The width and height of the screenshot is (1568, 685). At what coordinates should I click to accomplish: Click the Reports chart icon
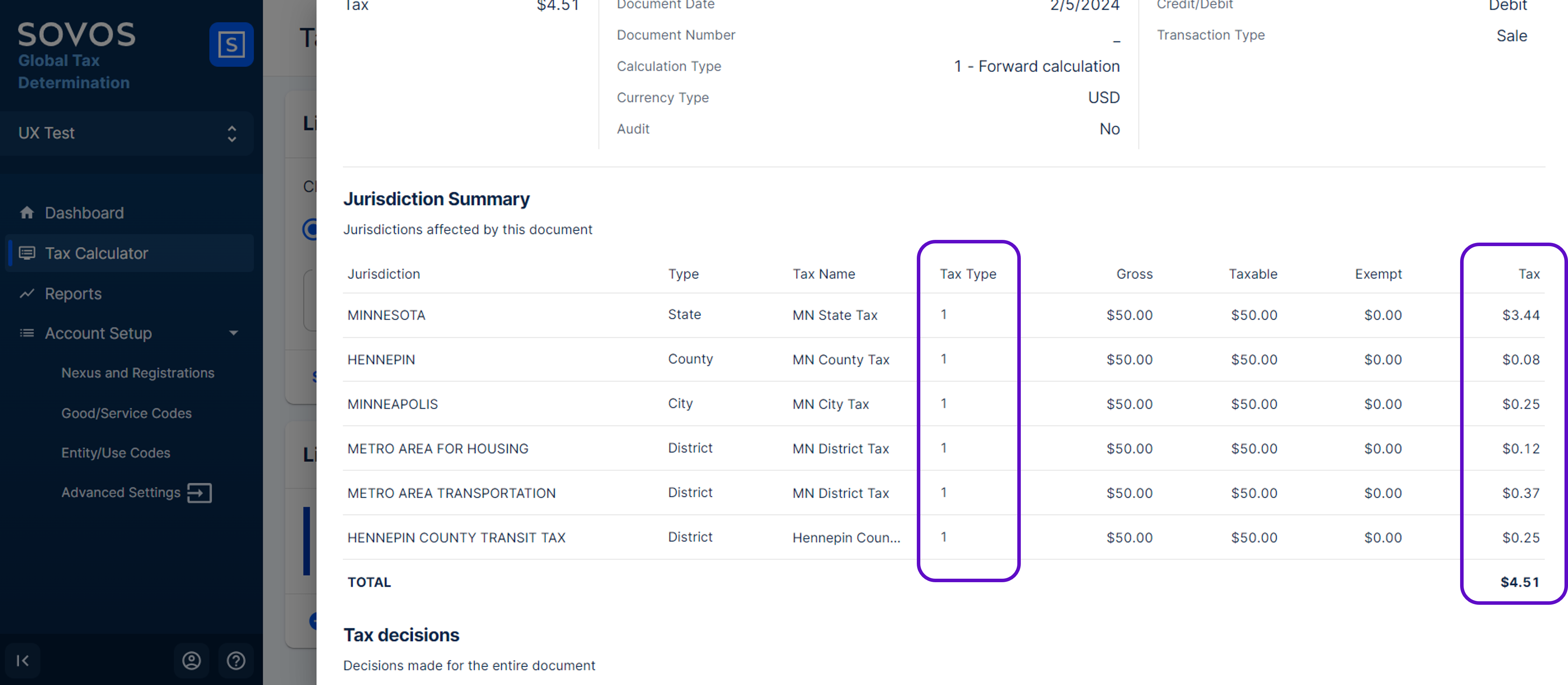(x=27, y=294)
